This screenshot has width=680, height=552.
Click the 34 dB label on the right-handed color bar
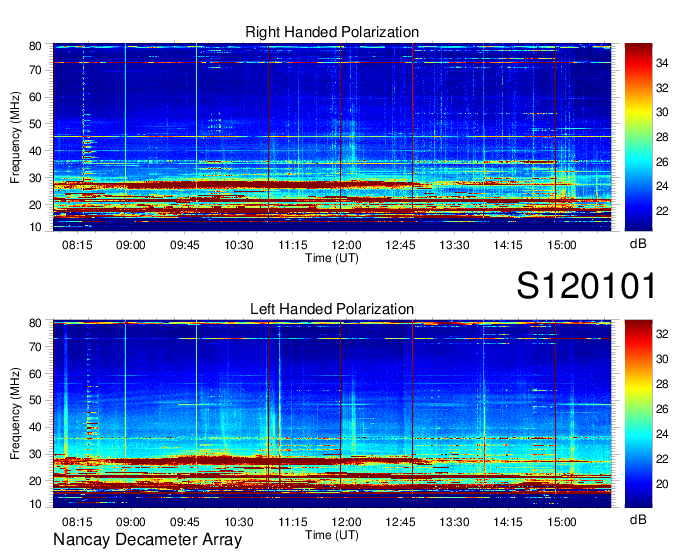pos(662,63)
